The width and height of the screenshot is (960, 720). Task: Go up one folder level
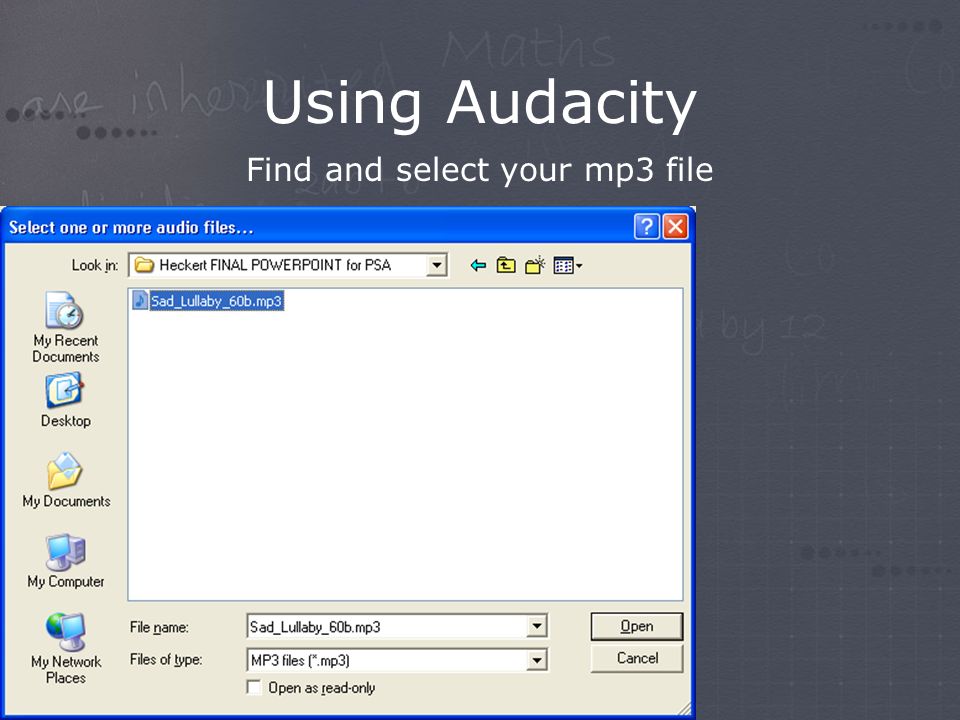[x=506, y=265]
